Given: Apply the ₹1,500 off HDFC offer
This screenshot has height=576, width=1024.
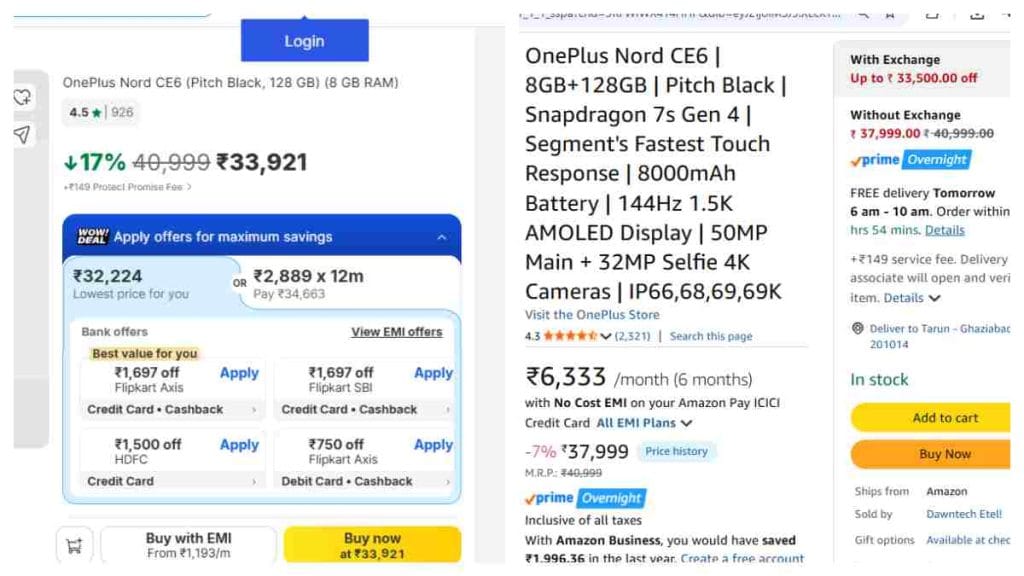Looking at the screenshot, I should click(239, 445).
